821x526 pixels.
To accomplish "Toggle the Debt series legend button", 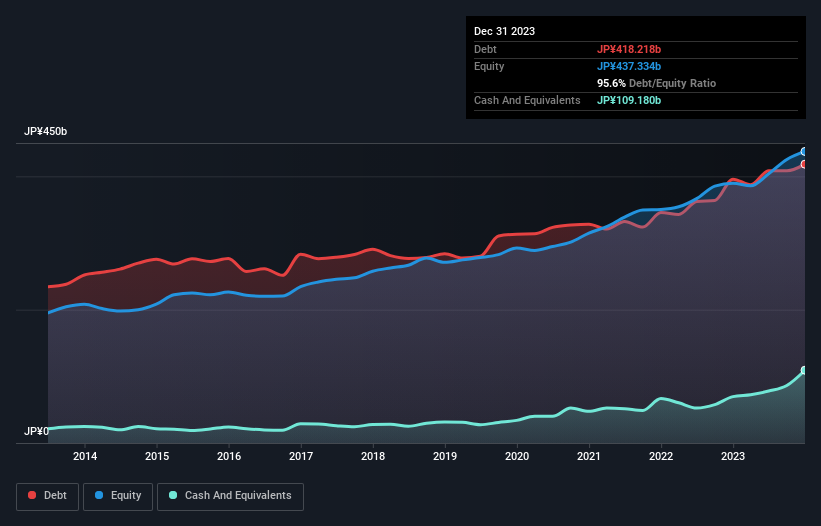I will coord(48,496).
